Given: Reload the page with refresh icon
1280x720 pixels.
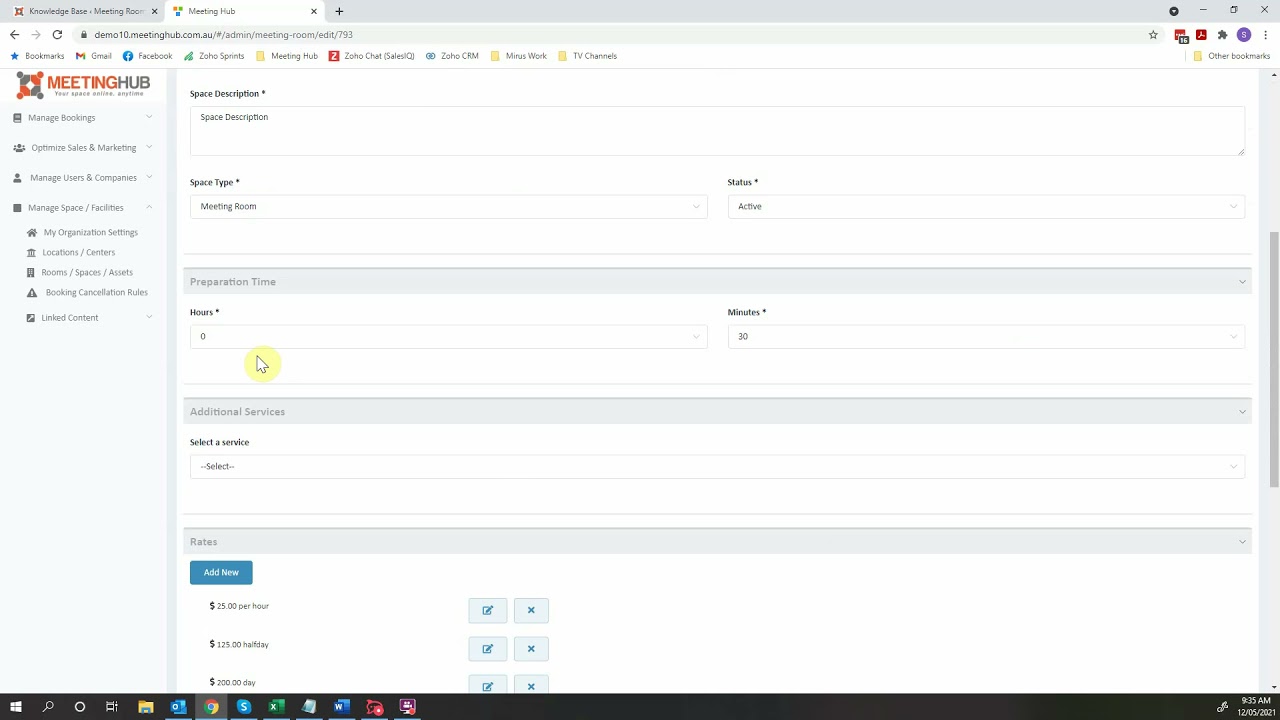Looking at the screenshot, I should [57, 34].
